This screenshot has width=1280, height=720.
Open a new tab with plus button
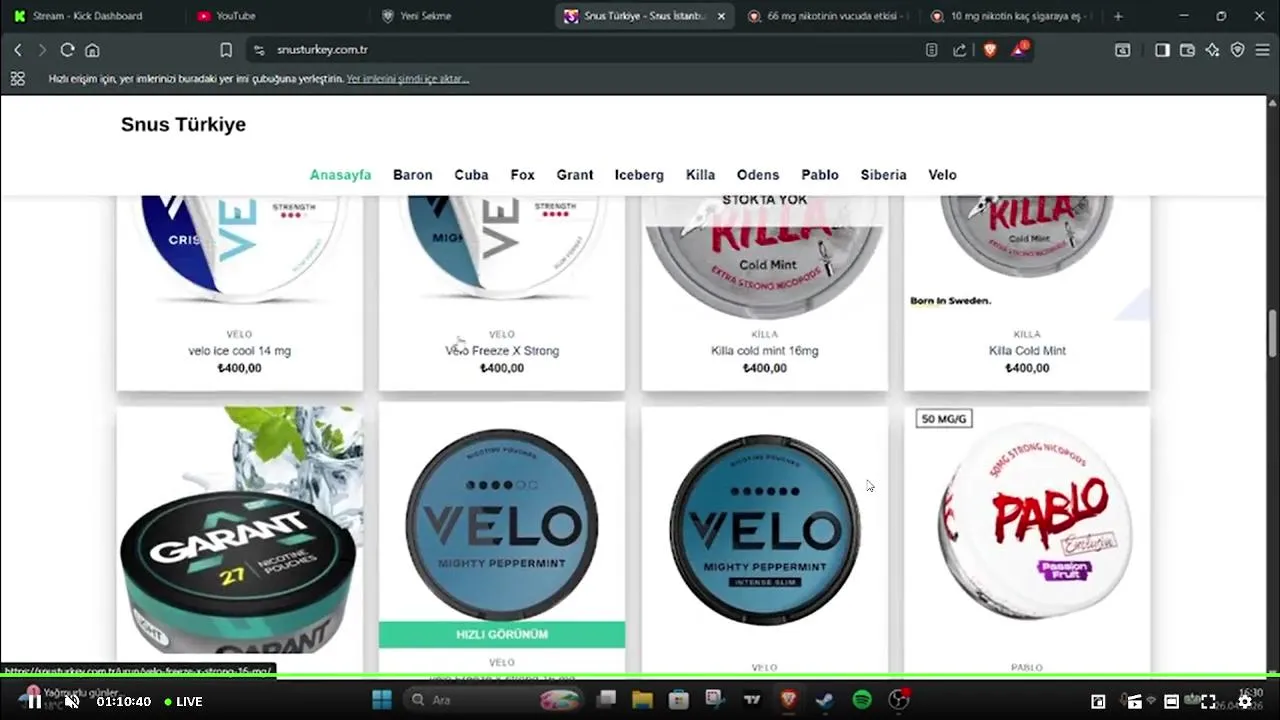tap(1118, 16)
